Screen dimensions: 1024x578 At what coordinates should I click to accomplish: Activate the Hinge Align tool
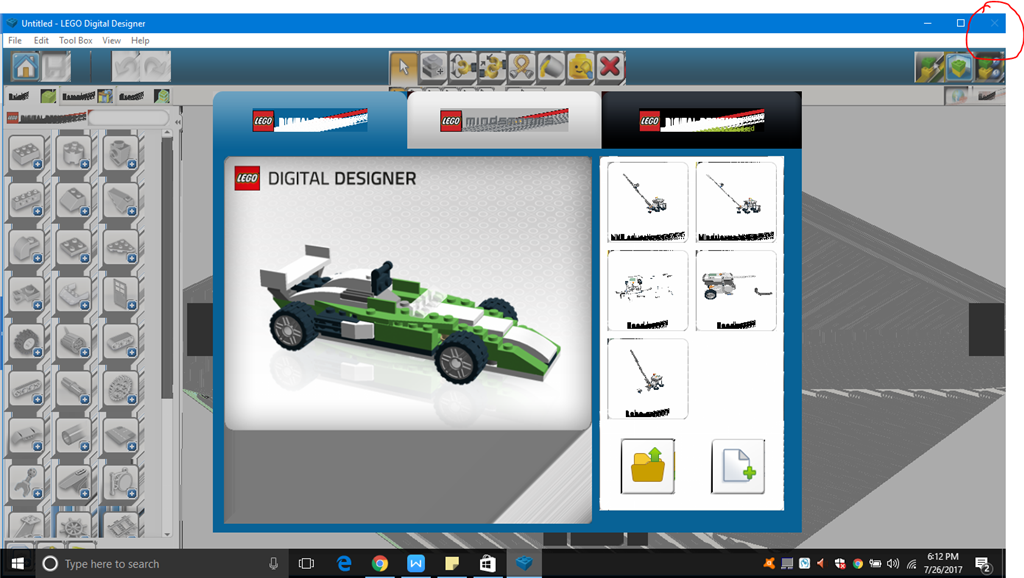coord(492,67)
